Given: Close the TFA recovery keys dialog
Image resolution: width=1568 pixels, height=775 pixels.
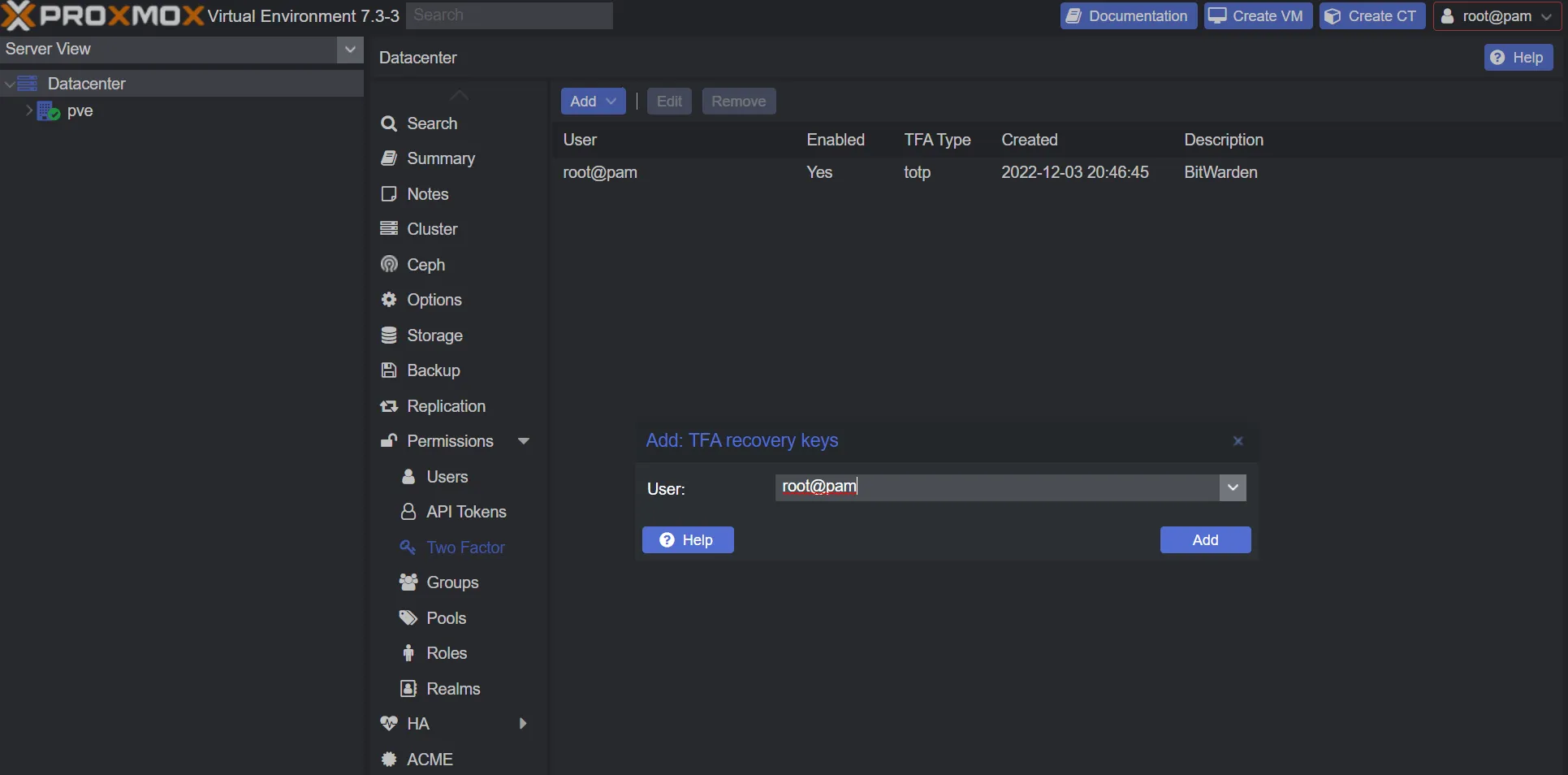Looking at the screenshot, I should [x=1238, y=441].
